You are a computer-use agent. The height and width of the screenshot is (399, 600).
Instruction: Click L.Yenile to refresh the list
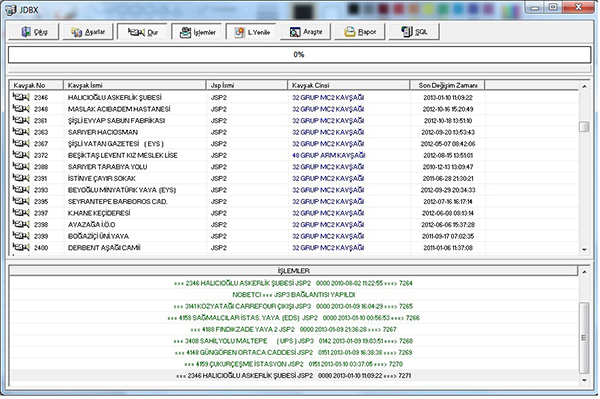[x=251, y=32]
